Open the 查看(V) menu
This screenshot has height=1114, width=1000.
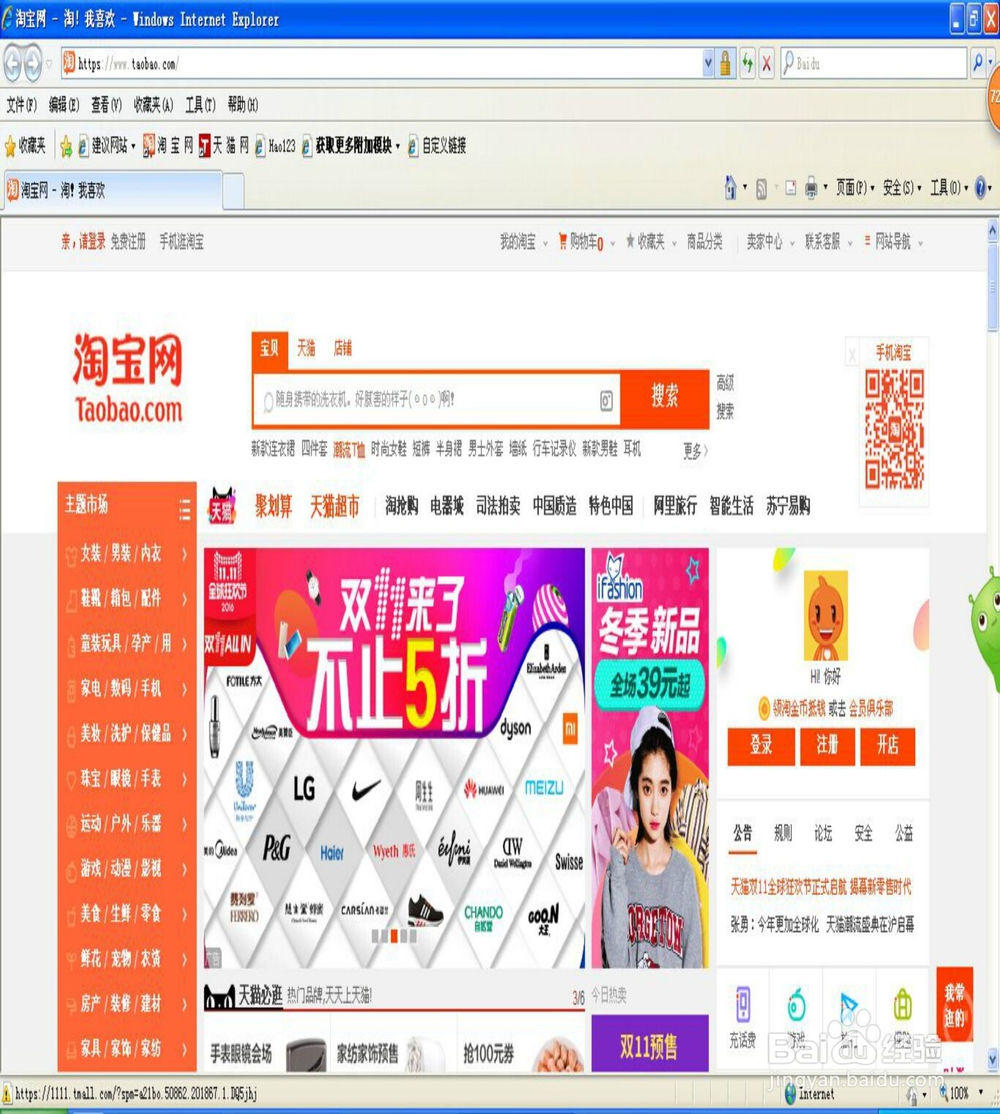click(x=107, y=105)
